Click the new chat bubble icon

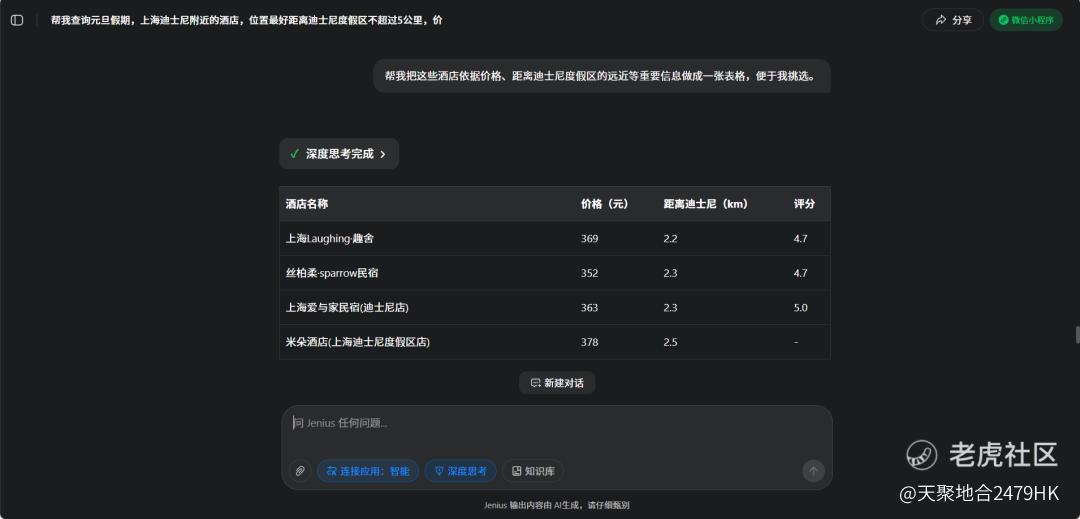coord(535,383)
